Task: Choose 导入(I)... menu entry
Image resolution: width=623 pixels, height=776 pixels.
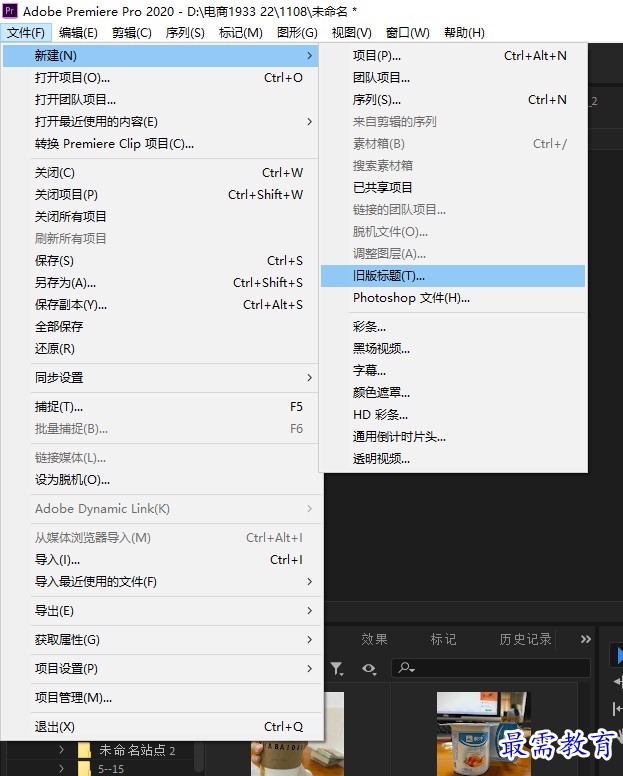Action: [x=160, y=560]
